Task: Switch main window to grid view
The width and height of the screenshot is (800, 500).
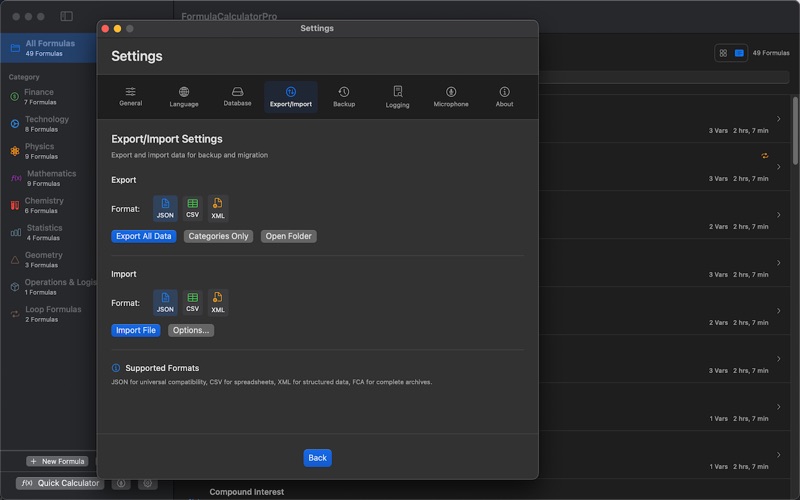Action: point(723,53)
